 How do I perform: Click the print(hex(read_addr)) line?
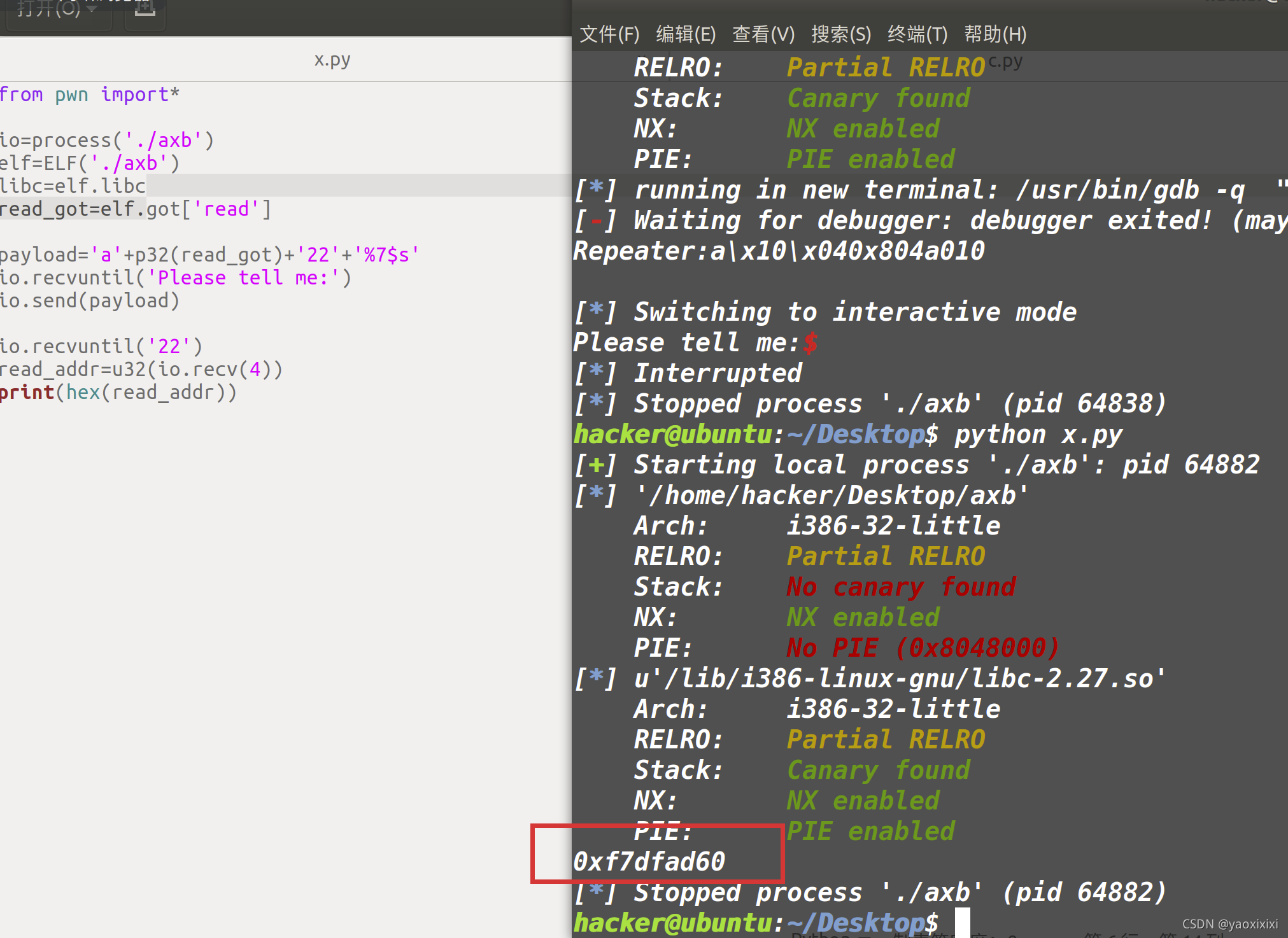[x=118, y=392]
